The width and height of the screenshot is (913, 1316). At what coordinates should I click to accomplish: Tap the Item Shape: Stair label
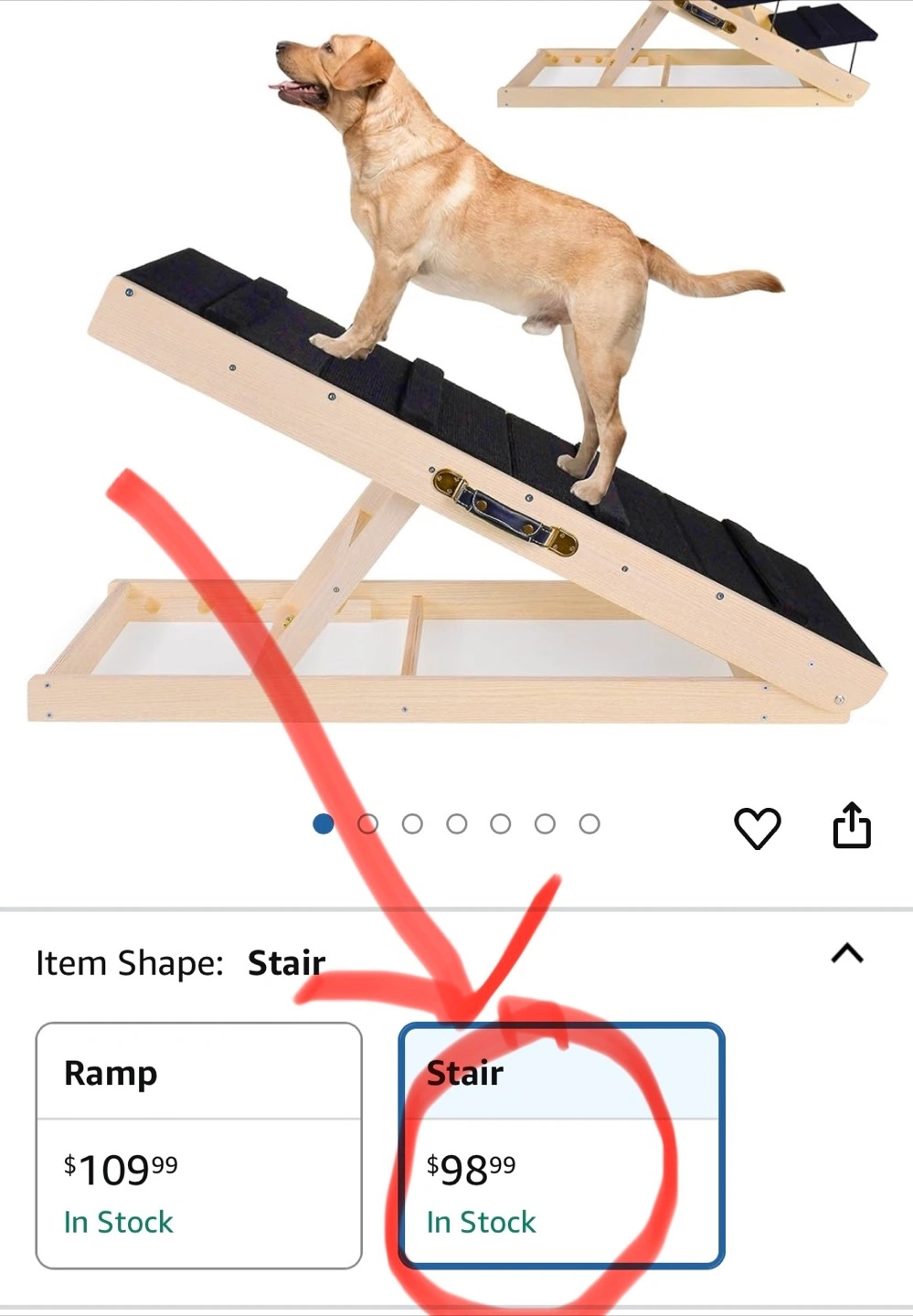coord(181,963)
